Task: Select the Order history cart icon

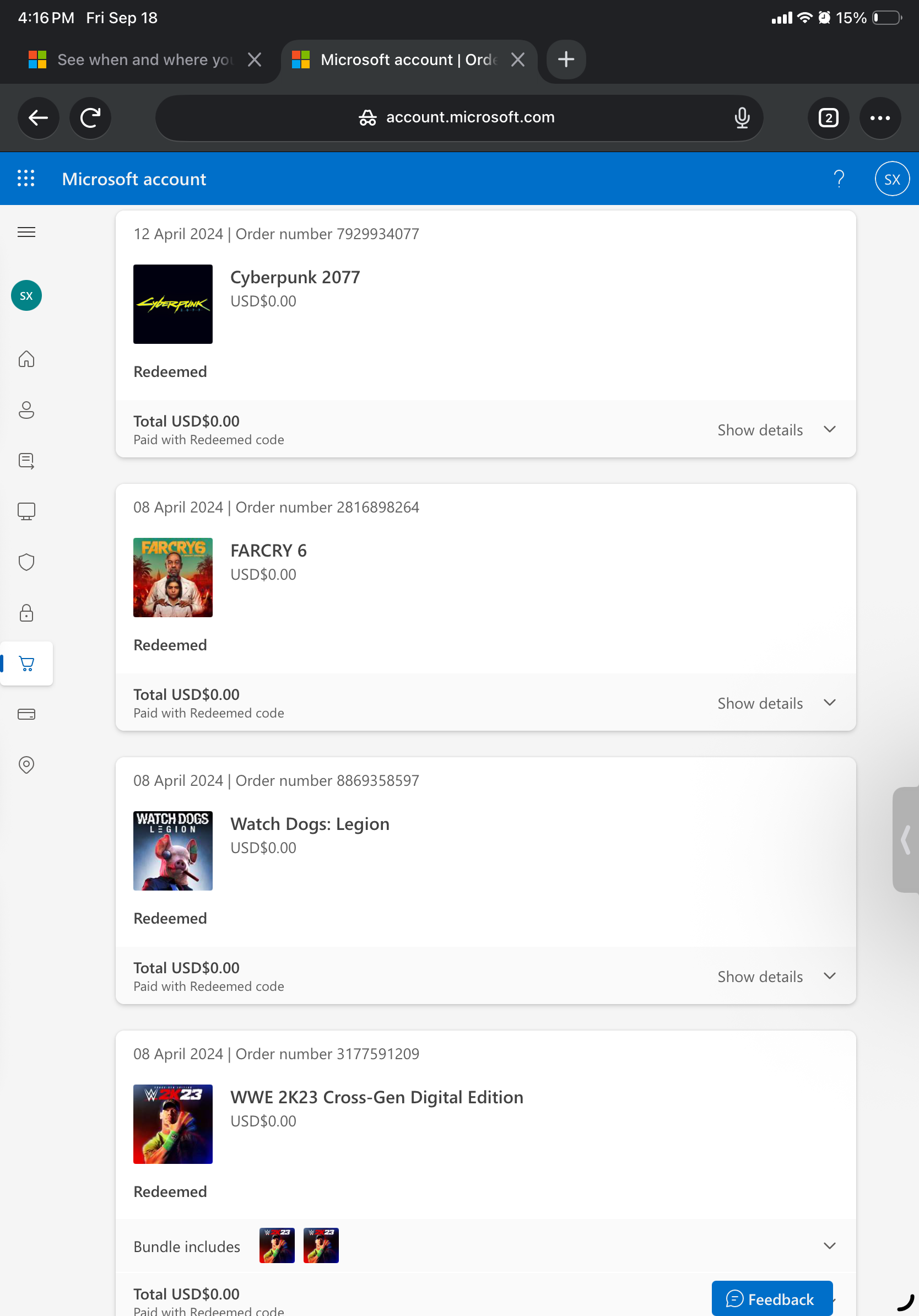Action: pyautogui.click(x=26, y=663)
